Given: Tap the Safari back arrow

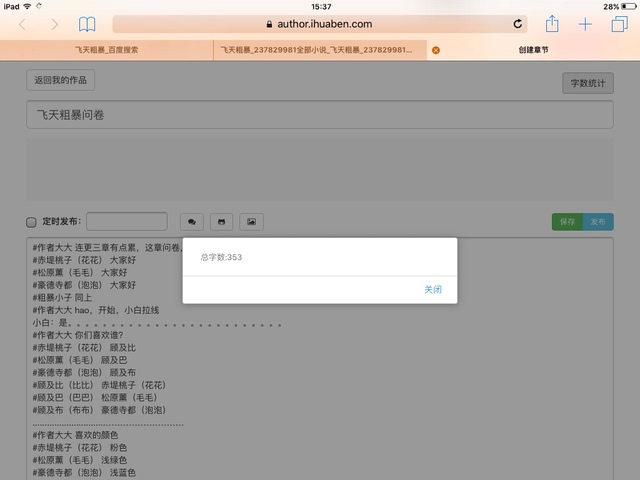Looking at the screenshot, I should click(23, 24).
